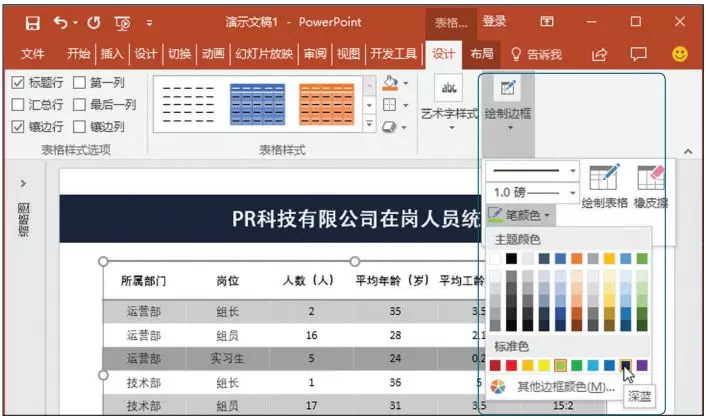
Task: Click 登录 to sign in
Action: (494, 21)
